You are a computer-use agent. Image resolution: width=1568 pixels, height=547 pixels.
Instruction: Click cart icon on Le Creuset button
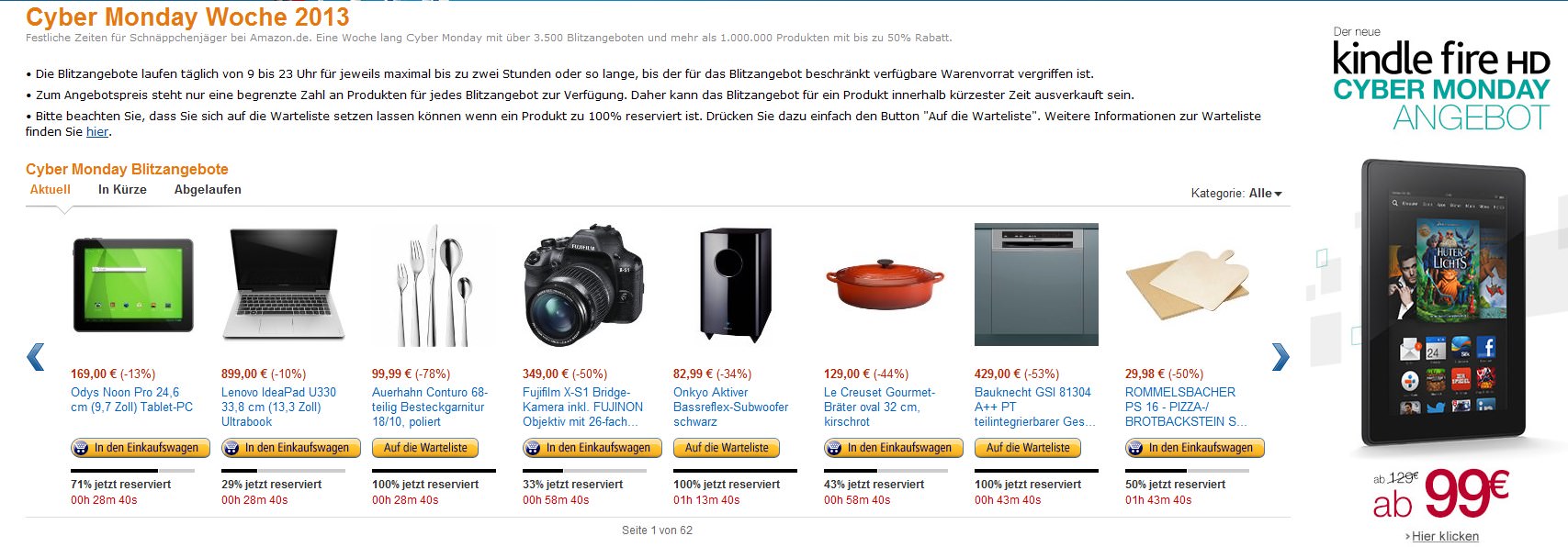click(x=834, y=448)
